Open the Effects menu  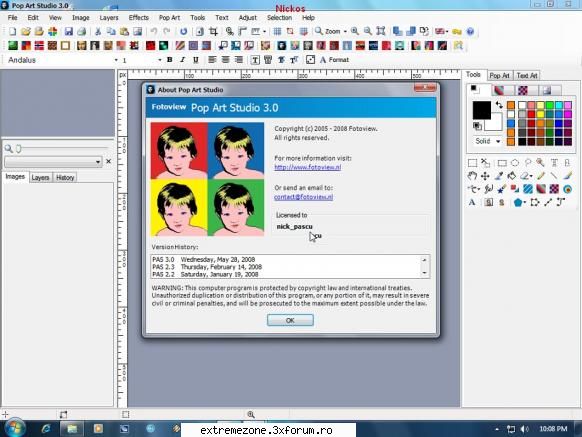coord(138,17)
